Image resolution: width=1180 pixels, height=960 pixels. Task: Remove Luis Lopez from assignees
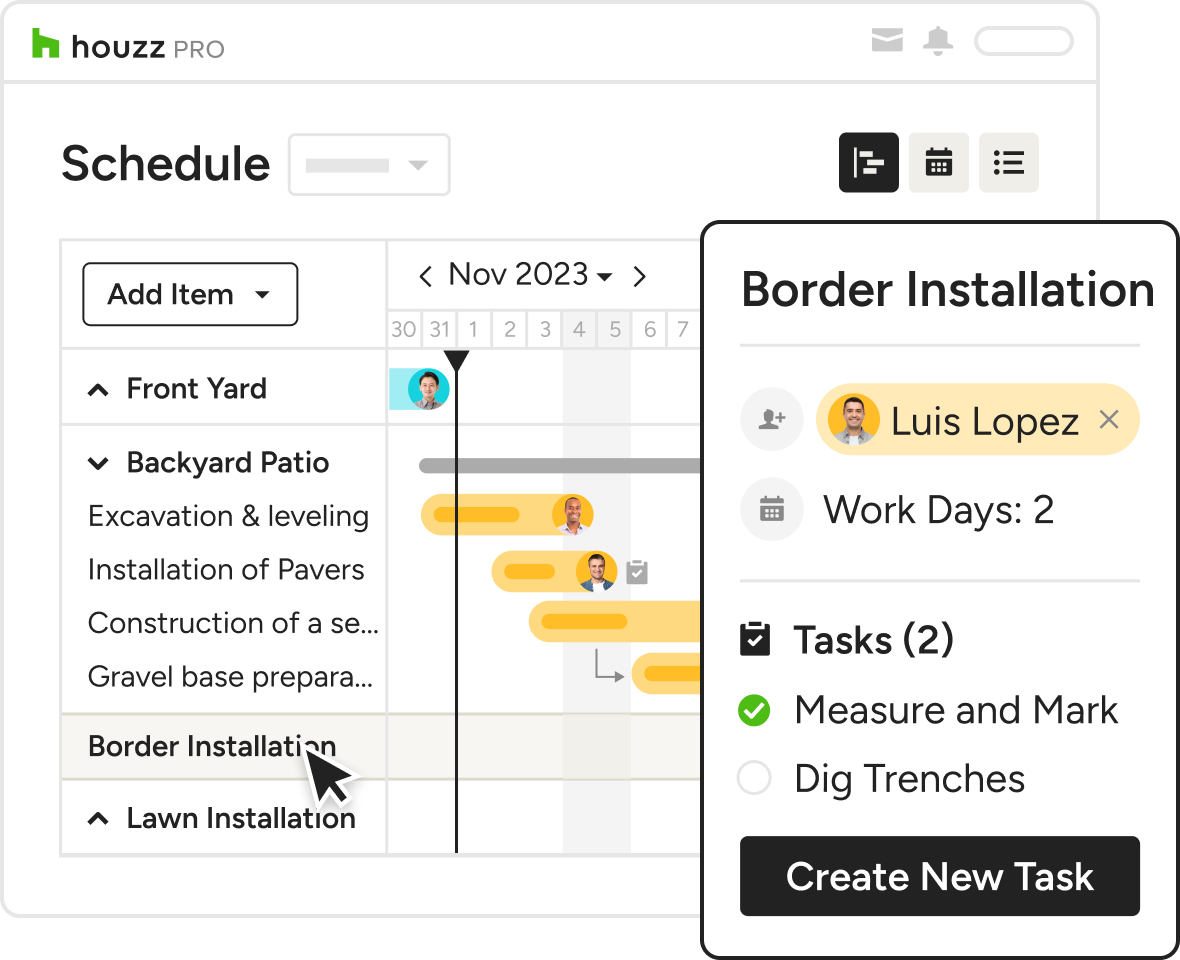pyautogui.click(x=1108, y=420)
